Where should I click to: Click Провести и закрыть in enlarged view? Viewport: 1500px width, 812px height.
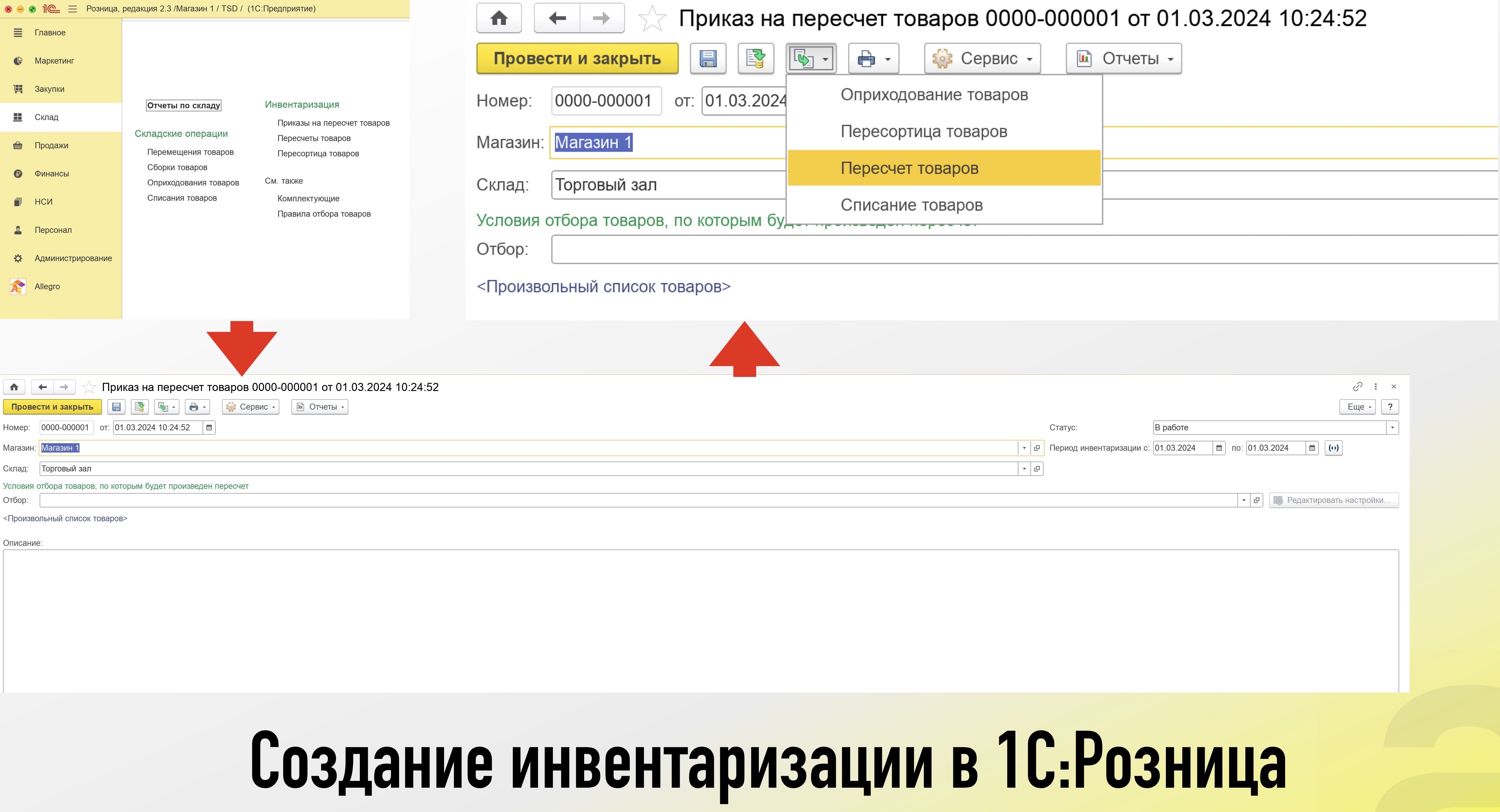pos(577,58)
